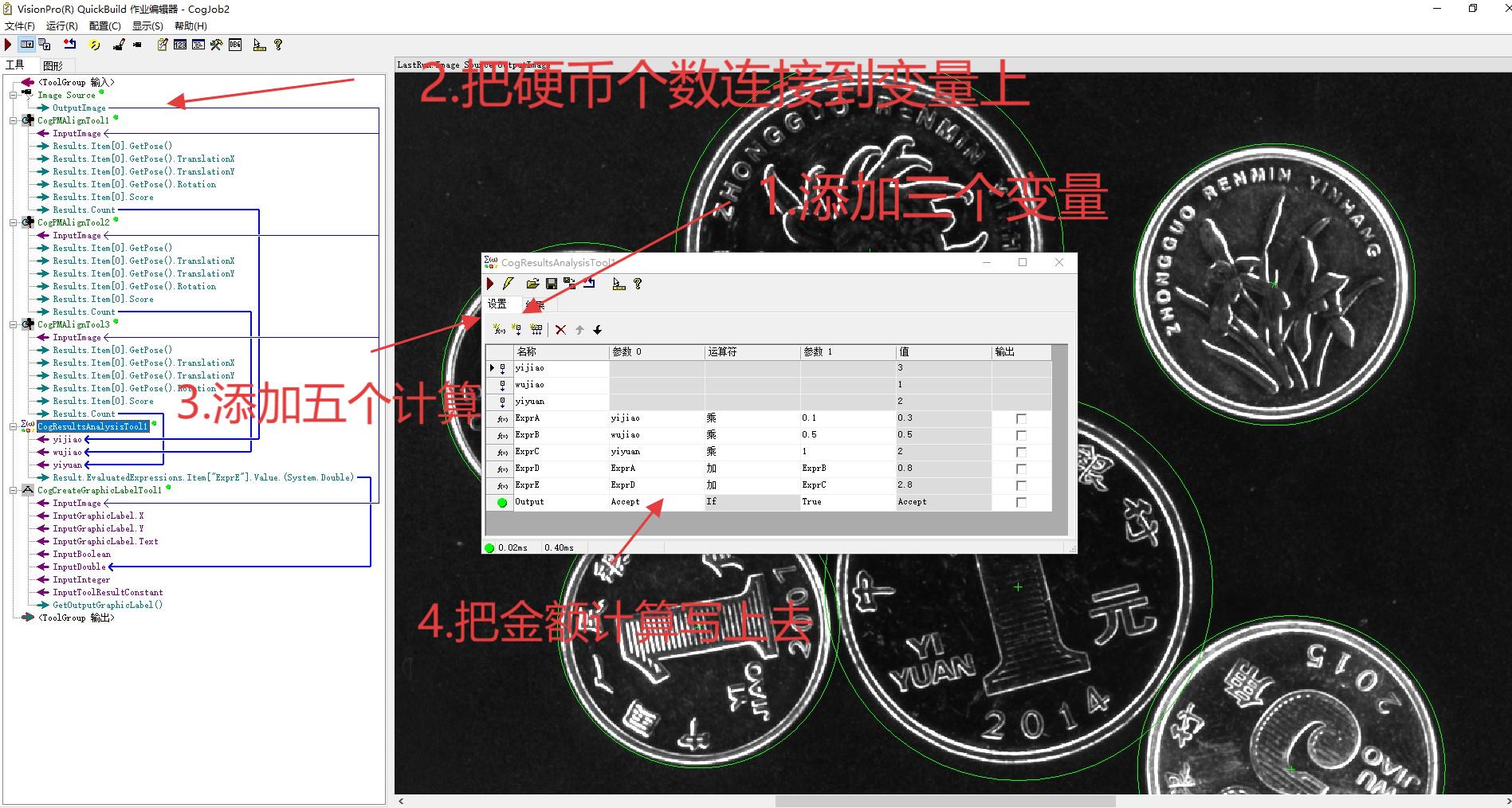The width and height of the screenshot is (1512, 808).
Task: Click the lightning electric mode icon
Action: [x=508, y=284]
